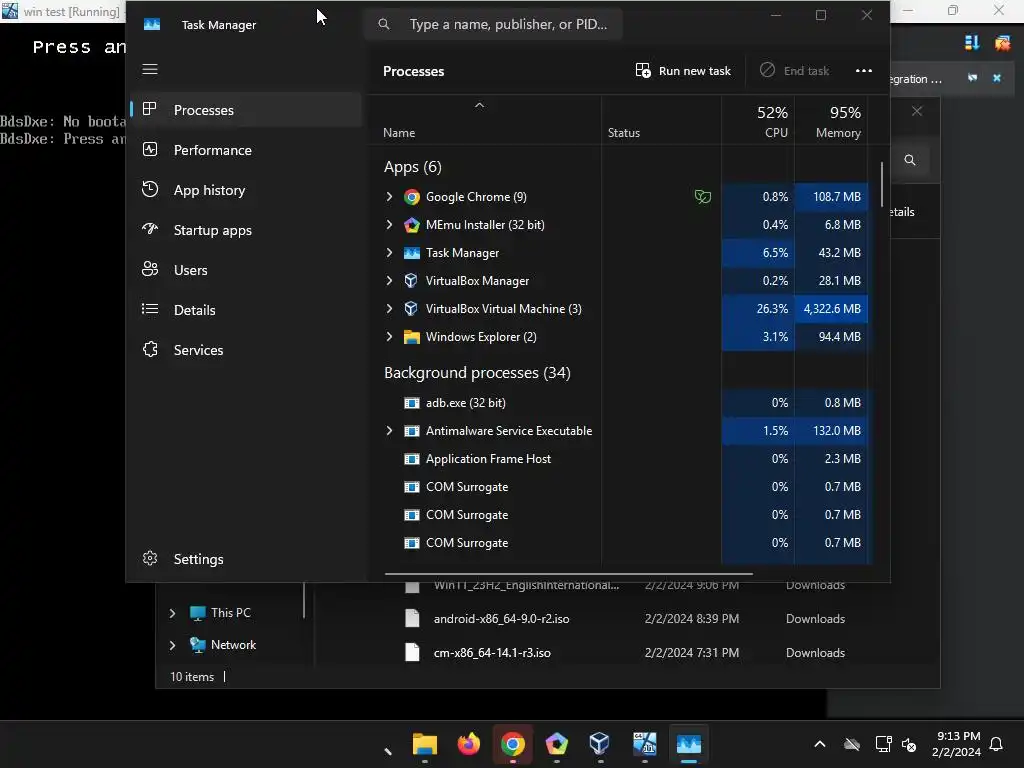Click the VirtualBox Manager cube icon
The width and height of the screenshot is (1024, 768).
coord(411,281)
